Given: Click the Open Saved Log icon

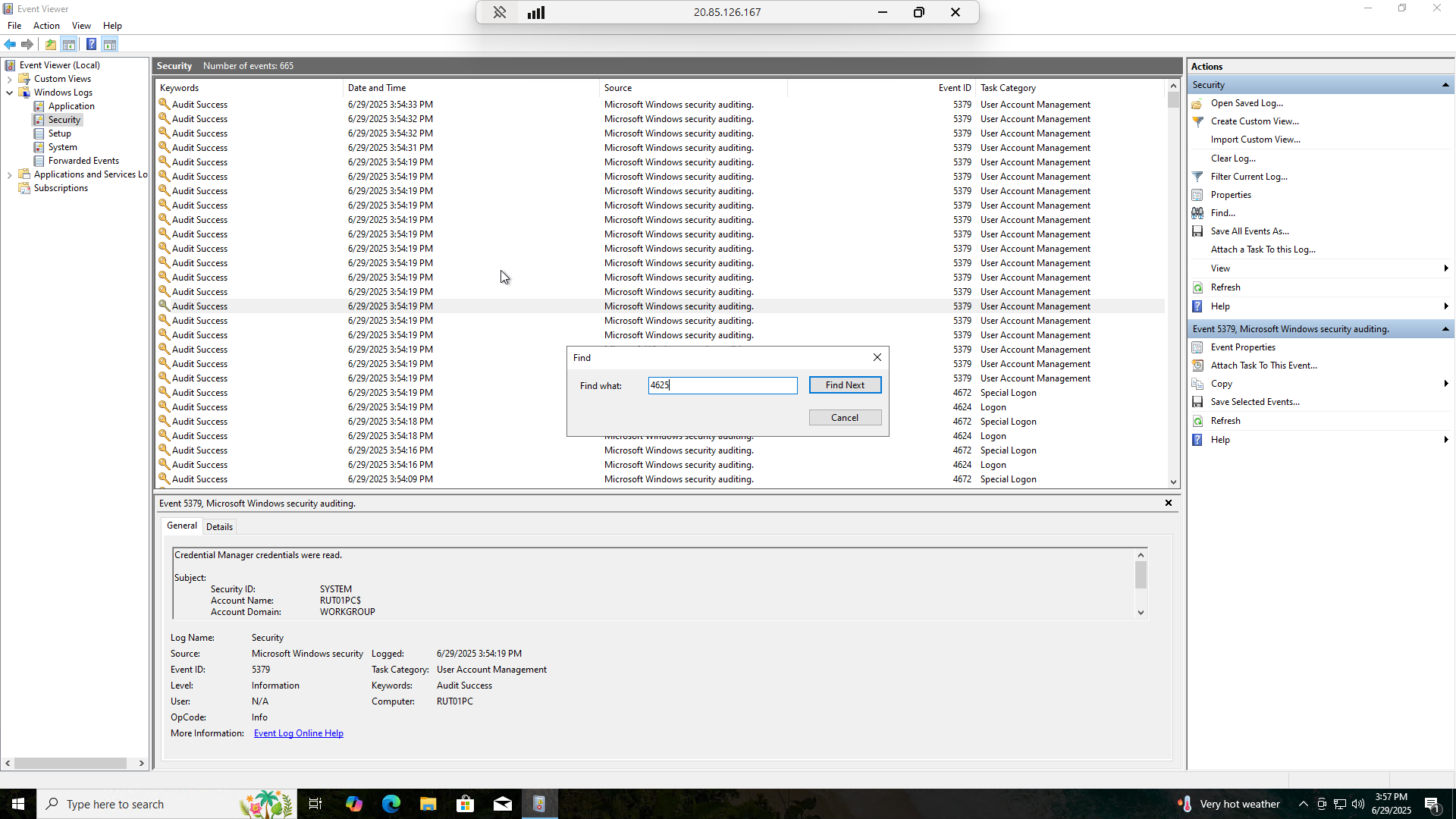Looking at the screenshot, I should (1197, 103).
